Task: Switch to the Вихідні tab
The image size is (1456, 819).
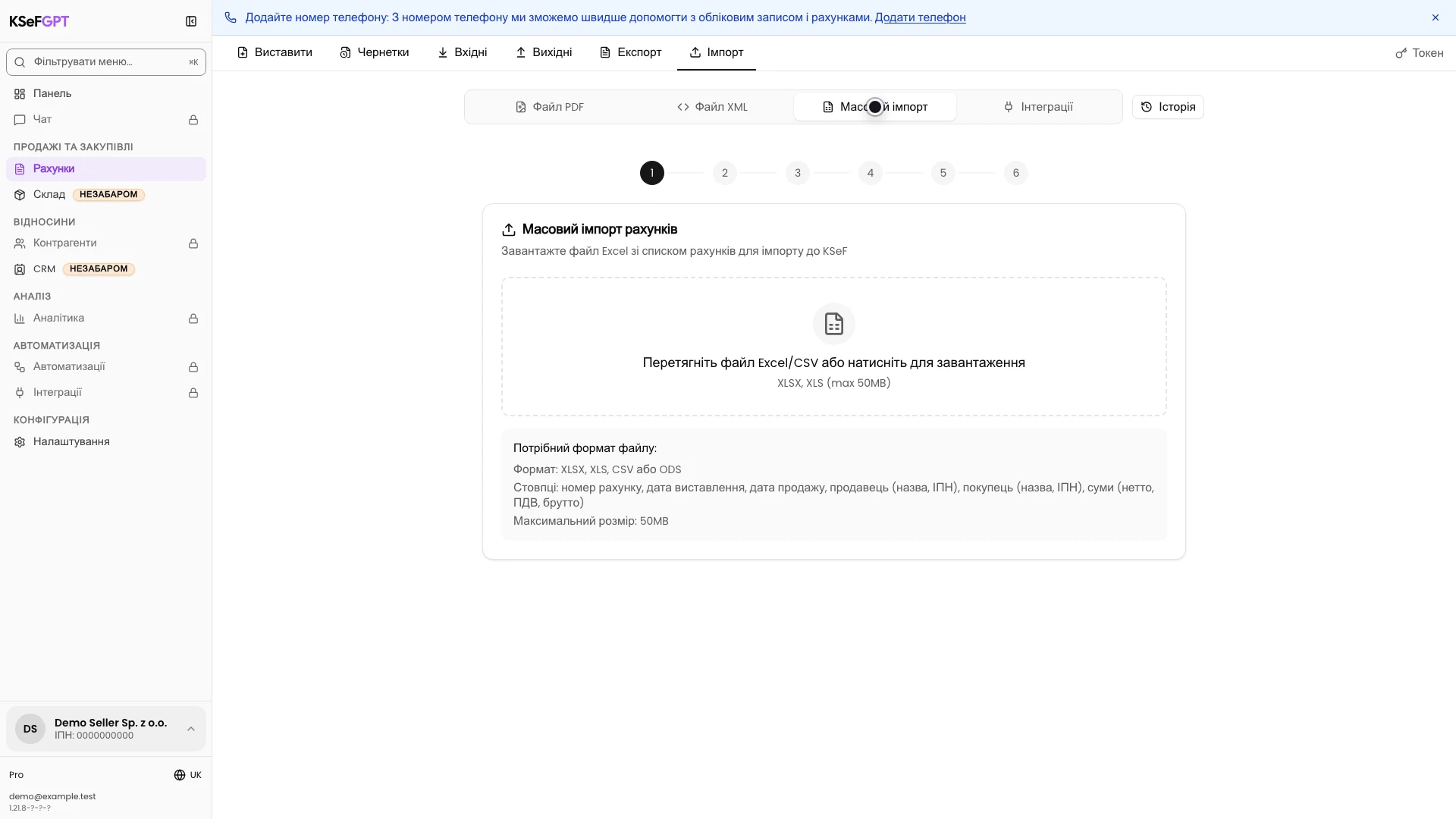Action: [544, 52]
